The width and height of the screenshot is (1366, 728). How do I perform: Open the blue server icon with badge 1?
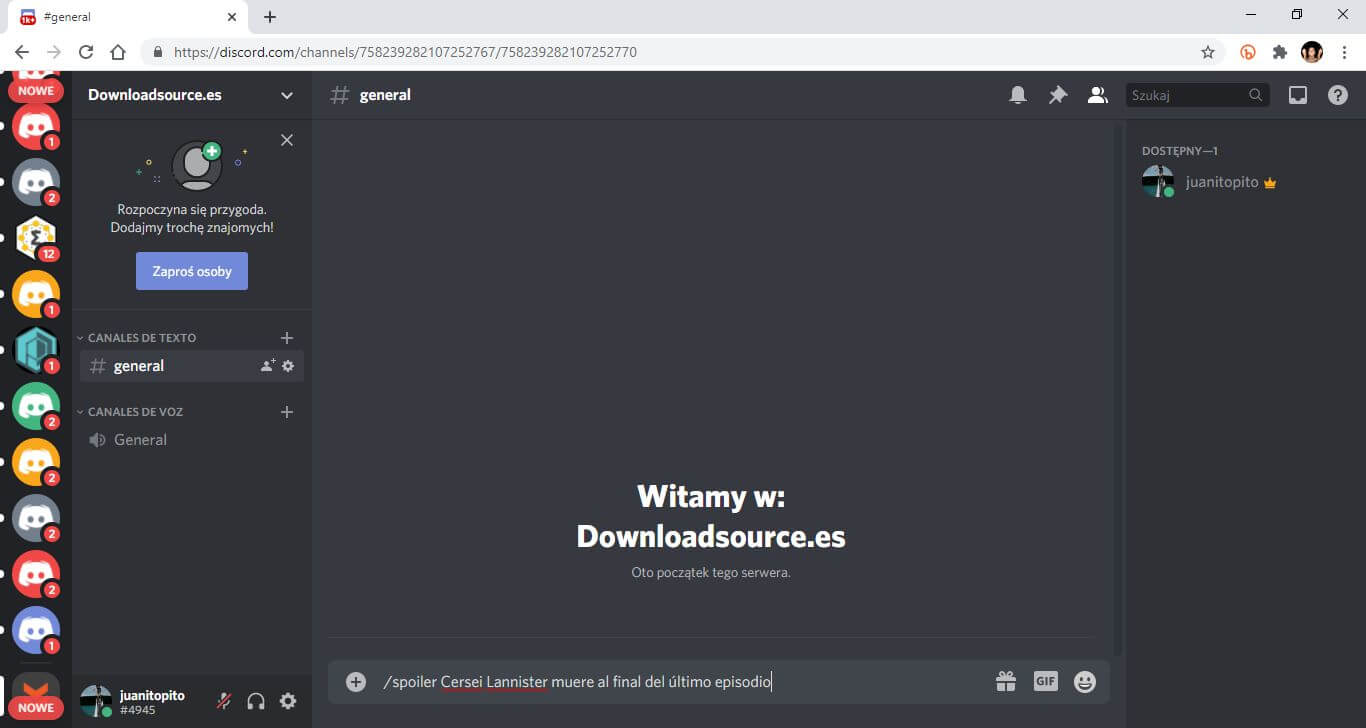point(36,630)
